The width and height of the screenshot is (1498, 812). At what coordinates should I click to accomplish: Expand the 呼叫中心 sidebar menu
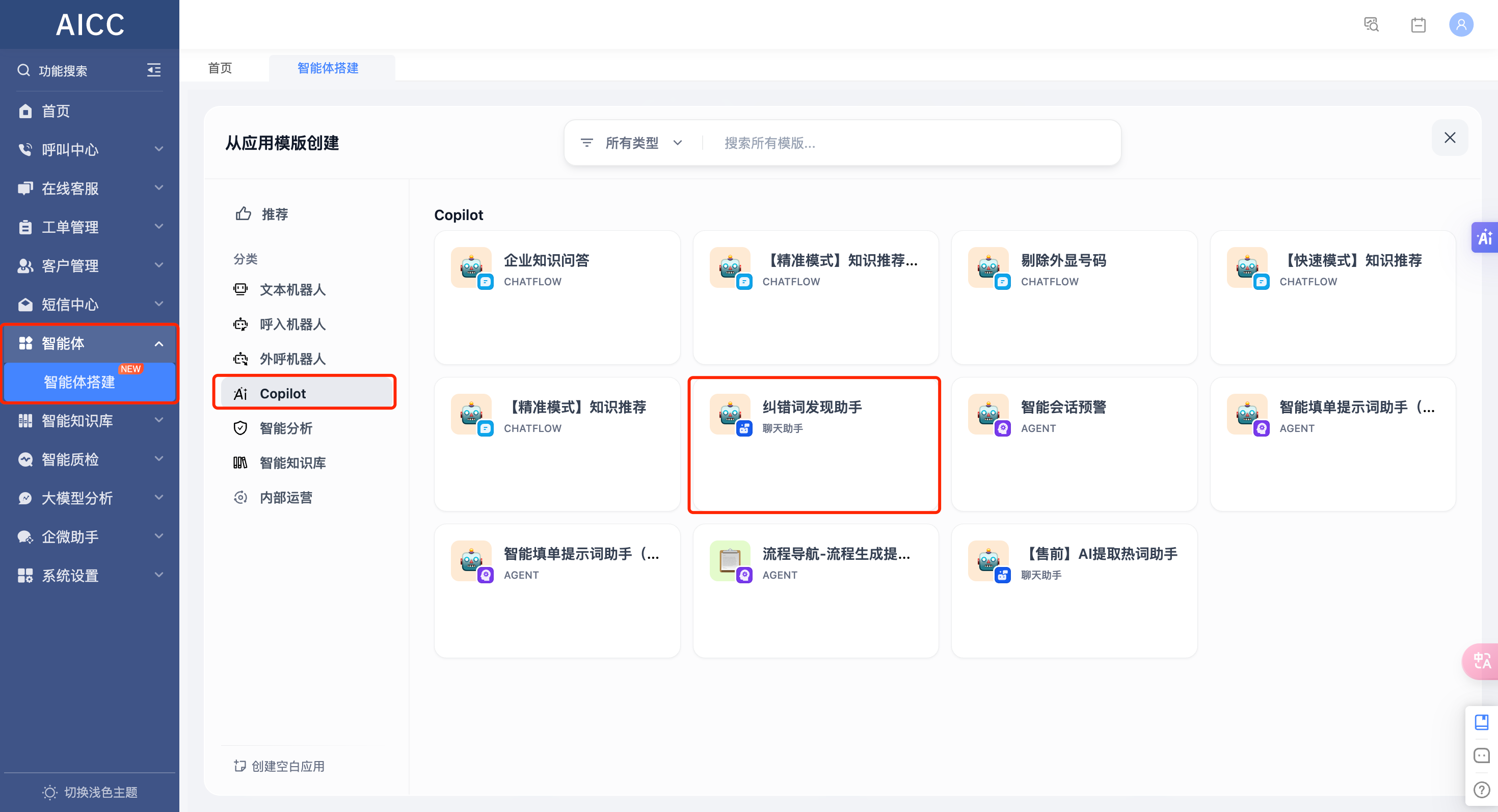click(x=90, y=149)
